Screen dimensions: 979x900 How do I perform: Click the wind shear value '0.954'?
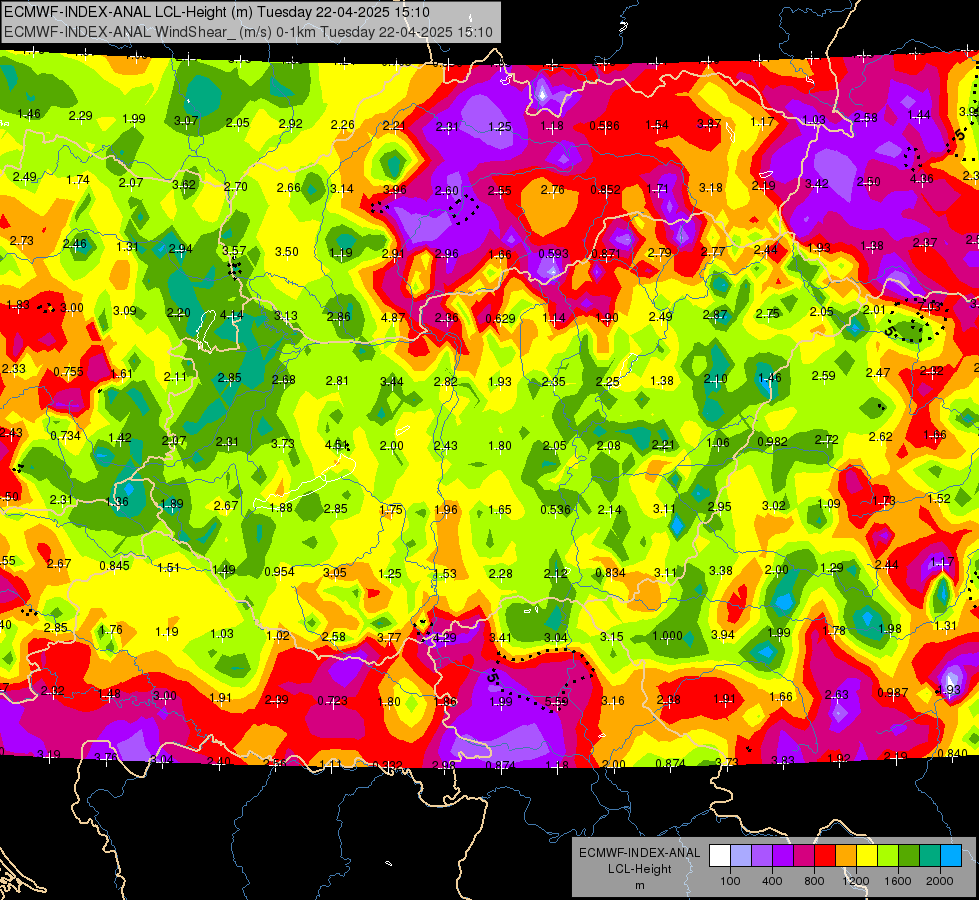pyautogui.click(x=279, y=571)
